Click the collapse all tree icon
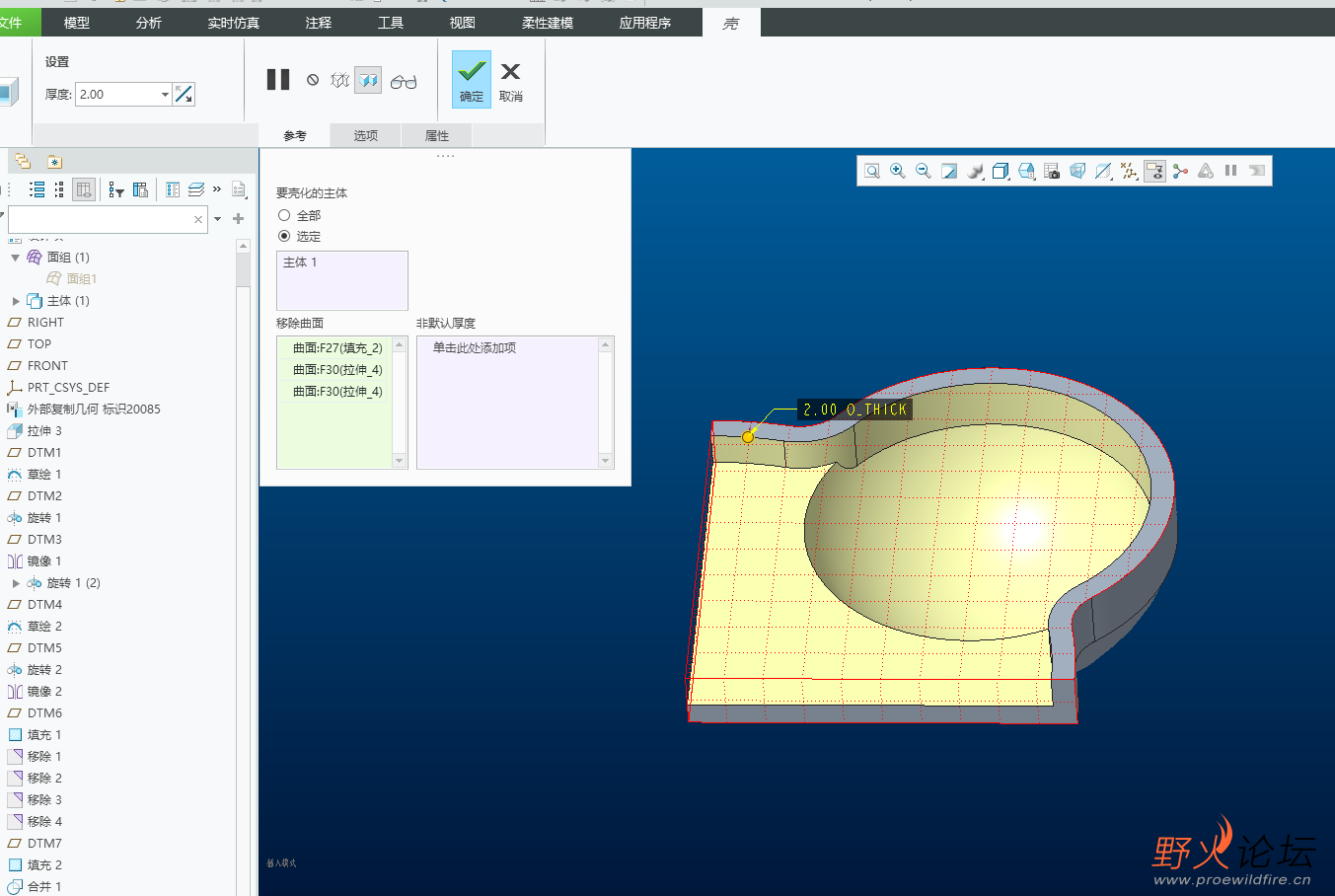 click(59, 189)
